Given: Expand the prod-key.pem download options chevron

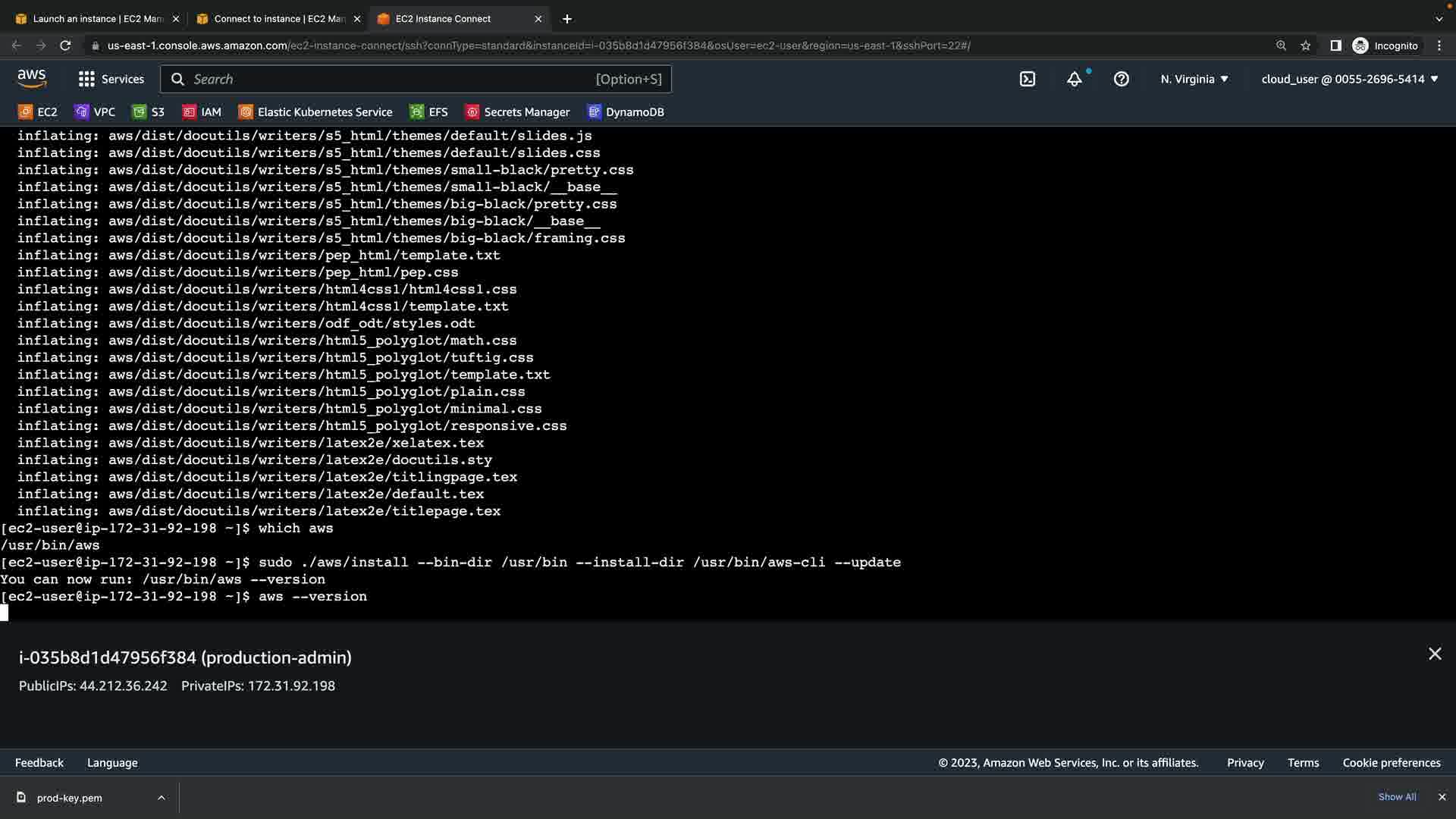Looking at the screenshot, I should 161,798.
